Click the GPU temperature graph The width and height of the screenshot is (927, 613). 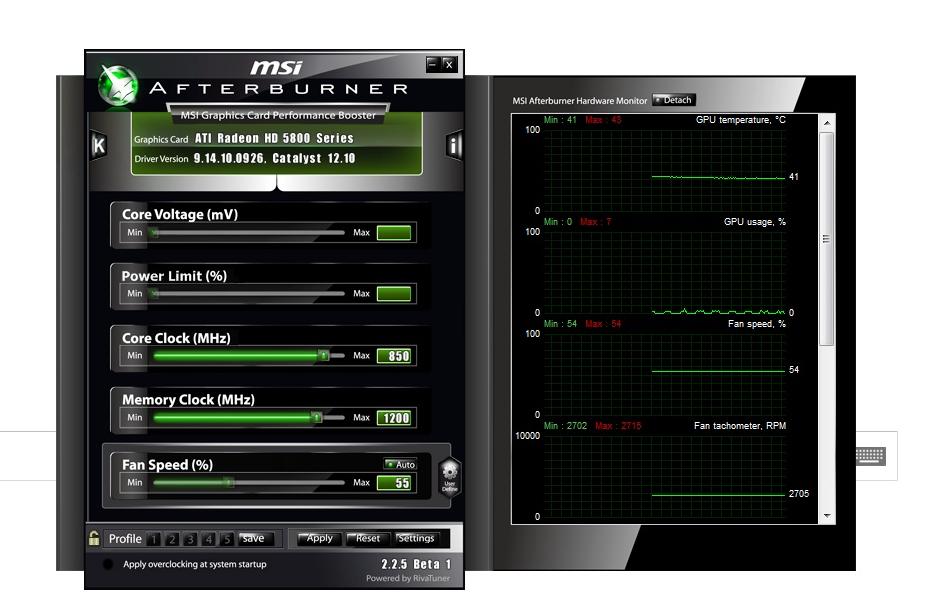click(664, 170)
